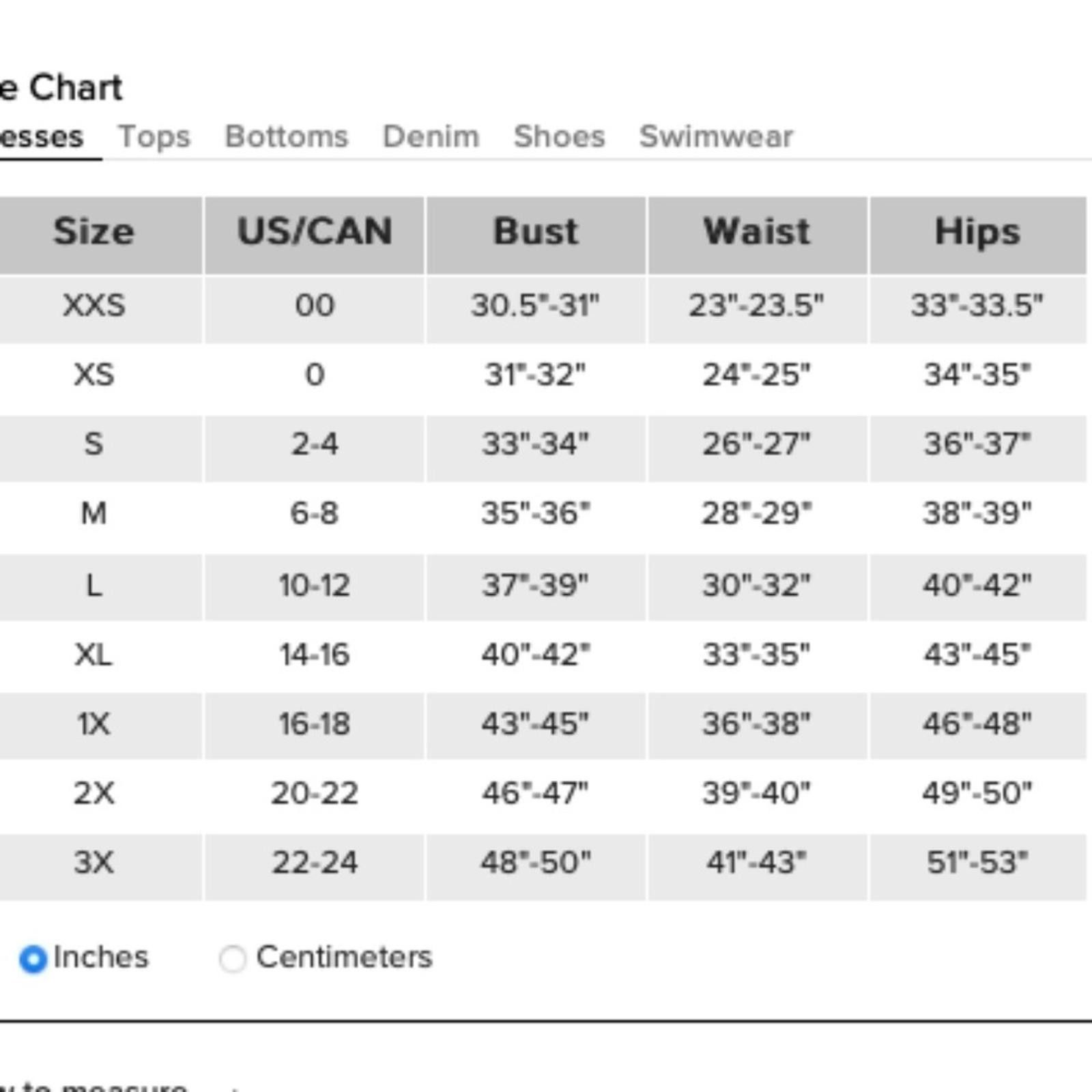
Task: Click the M row bust measurement 35"-36"
Action: [x=536, y=513]
